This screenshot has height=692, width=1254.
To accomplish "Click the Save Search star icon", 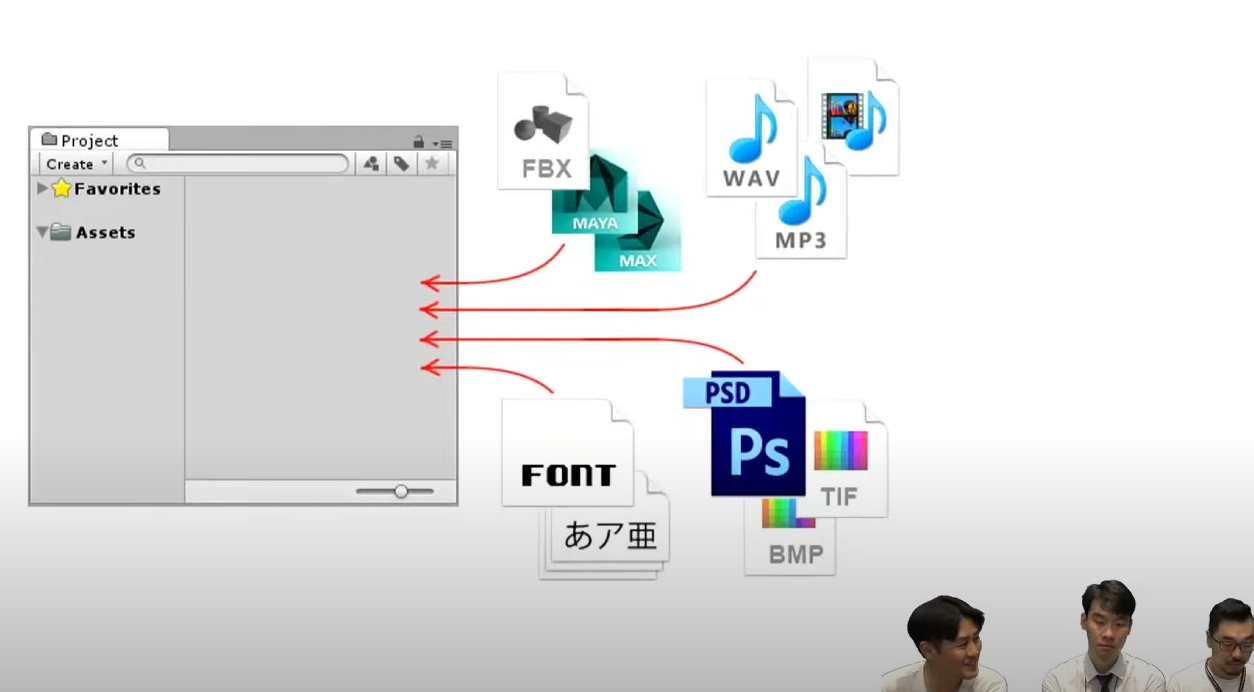I will pyautogui.click(x=432, y=164).
